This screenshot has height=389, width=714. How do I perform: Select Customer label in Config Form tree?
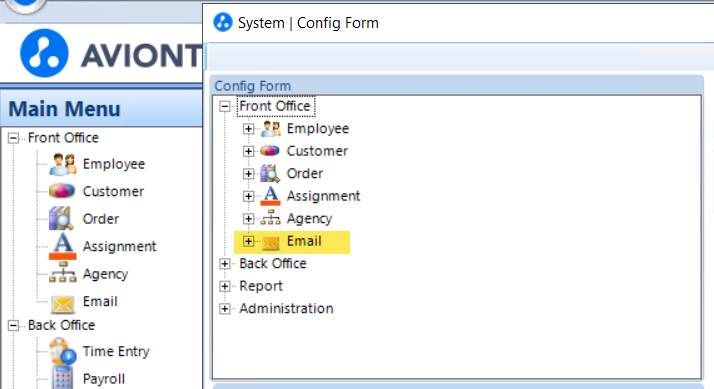pyautogui.click(x=317, y=151)
